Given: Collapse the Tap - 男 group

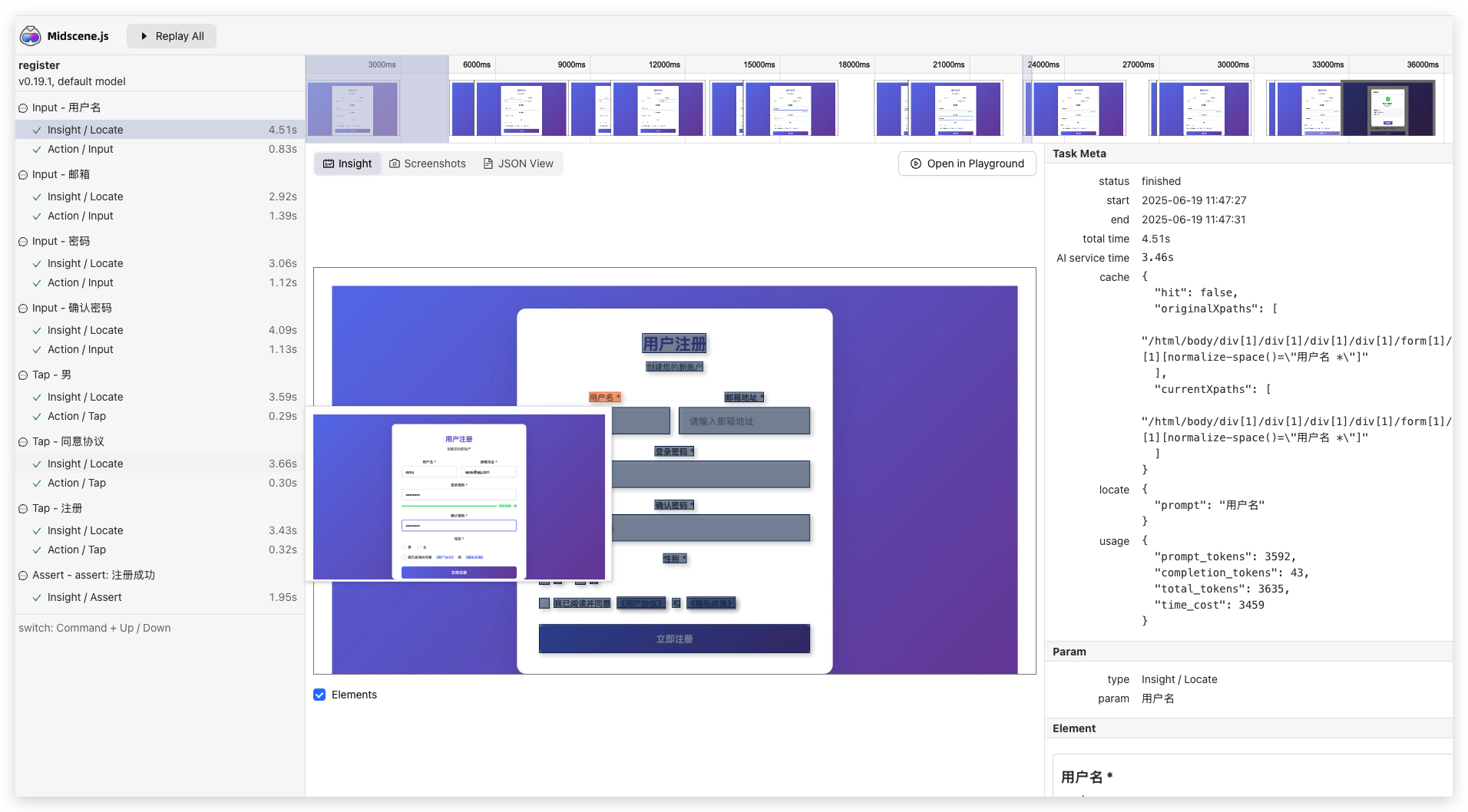Looking at the screenshot, I should pyautogui.click(x=23, y=375).
